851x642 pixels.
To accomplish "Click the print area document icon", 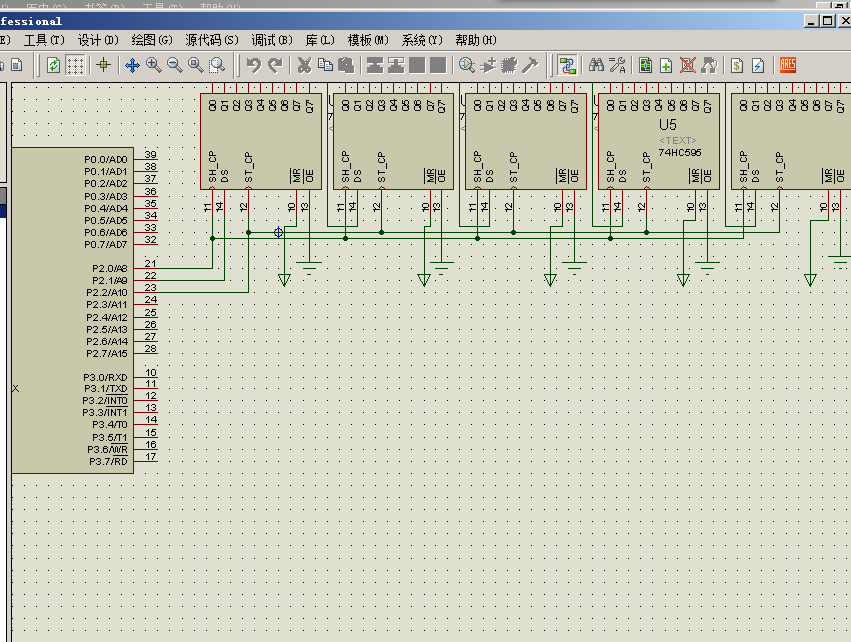I will (17, 66).
